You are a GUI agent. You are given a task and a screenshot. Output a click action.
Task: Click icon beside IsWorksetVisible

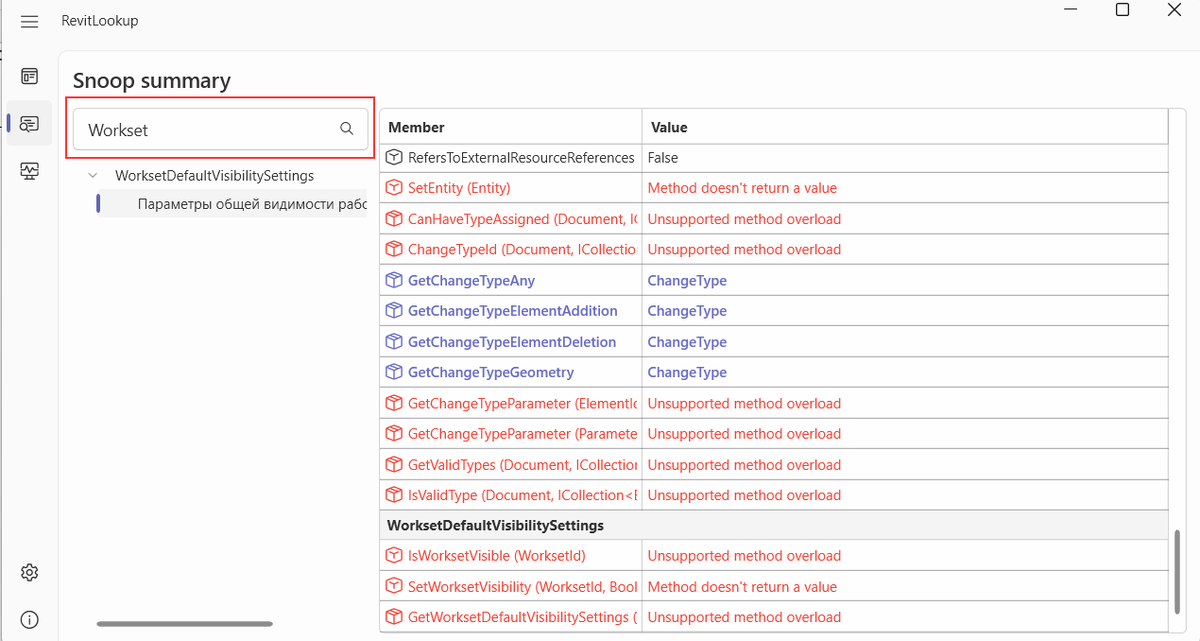click(394, 555)
